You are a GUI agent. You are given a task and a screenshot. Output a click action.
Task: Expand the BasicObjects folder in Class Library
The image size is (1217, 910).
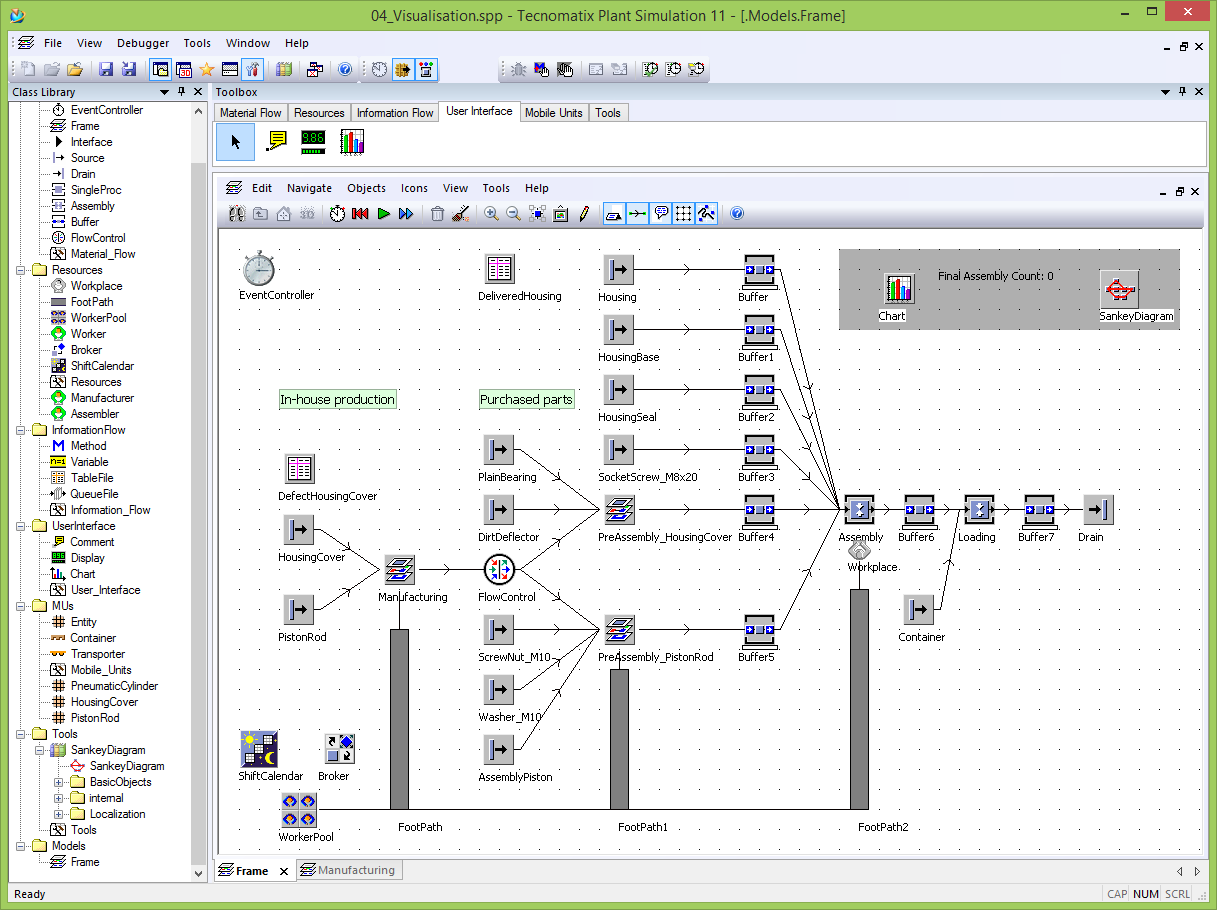click(x=58, y=782)
